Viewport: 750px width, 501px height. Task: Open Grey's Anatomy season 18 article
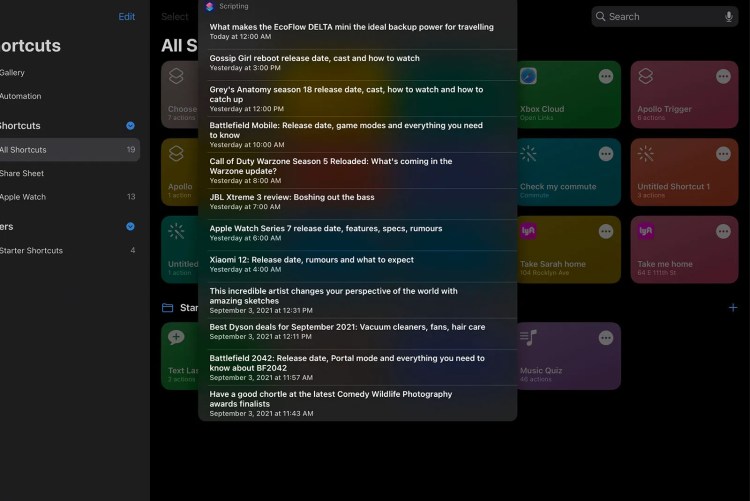[x=357, y=99]
